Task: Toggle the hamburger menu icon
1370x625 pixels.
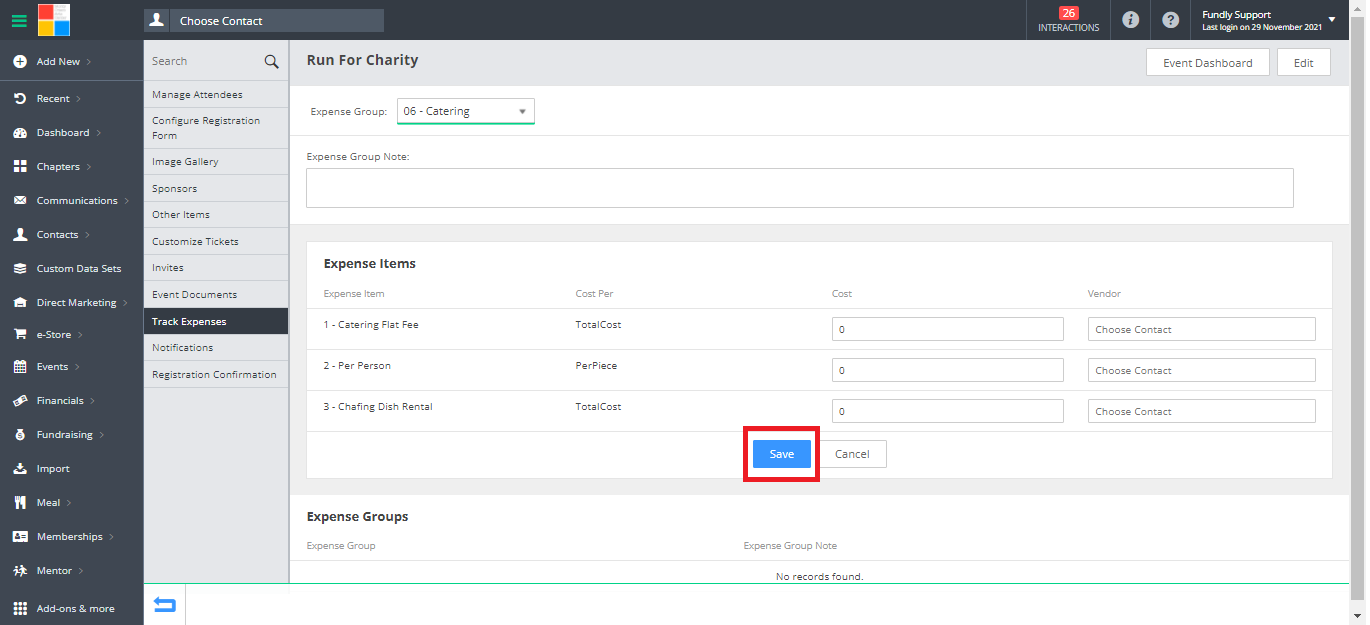Action: tap(19, 20)
